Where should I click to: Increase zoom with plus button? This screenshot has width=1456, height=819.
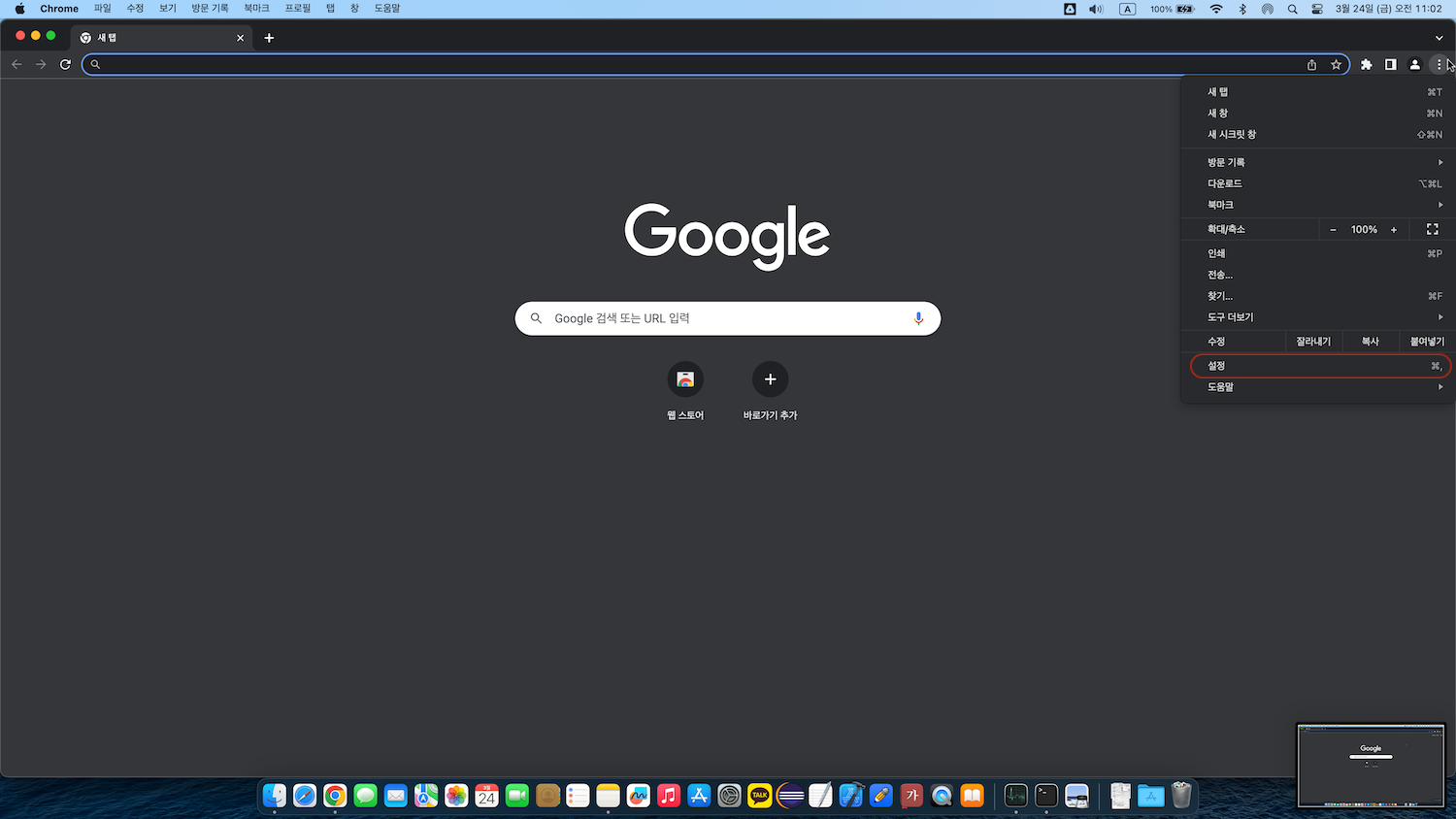[1394, 230]
